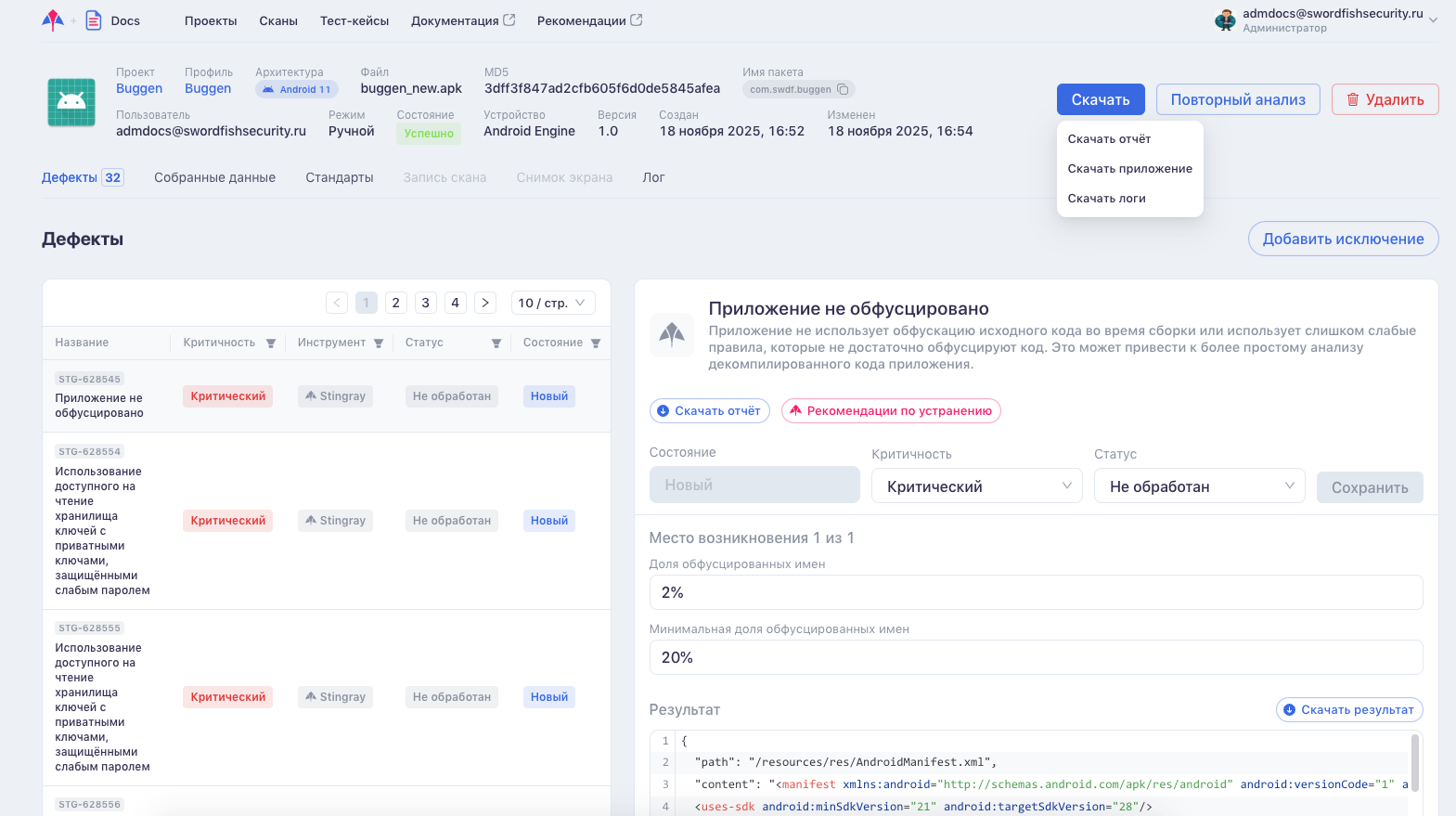The image size is (1456, 816).
Task: Click the Android app icon thumbnail
Action: (71, 102)
